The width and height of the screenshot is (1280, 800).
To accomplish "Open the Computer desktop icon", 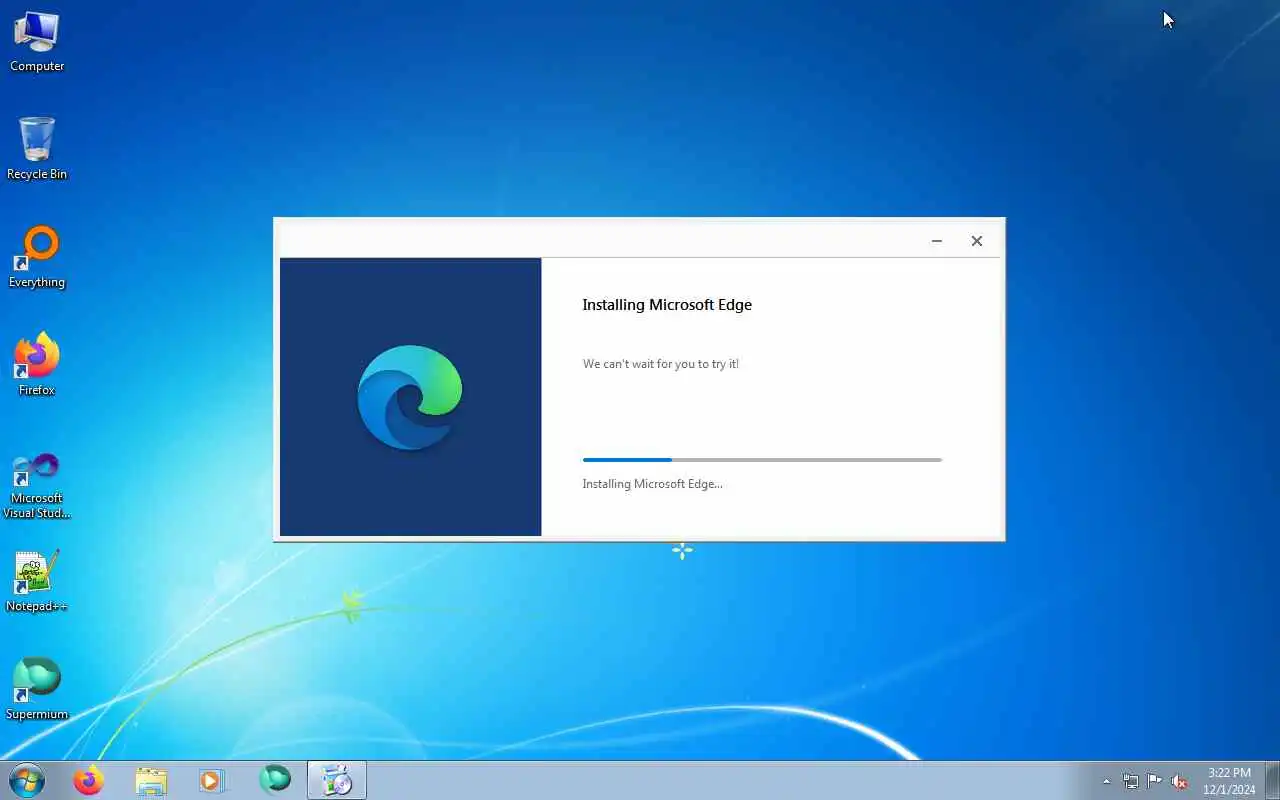I will 37,41.
